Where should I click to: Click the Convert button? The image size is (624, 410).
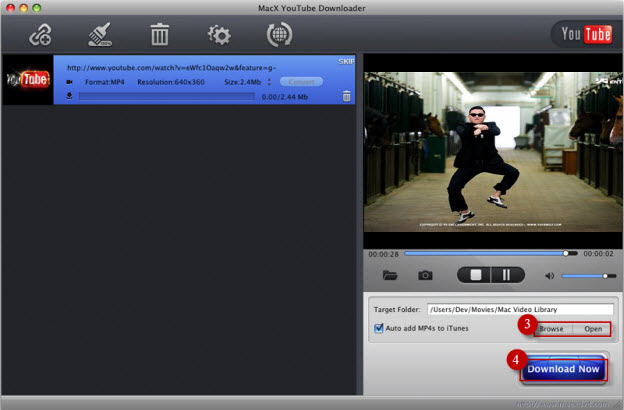pyautogui.click(x=301, y=82)
